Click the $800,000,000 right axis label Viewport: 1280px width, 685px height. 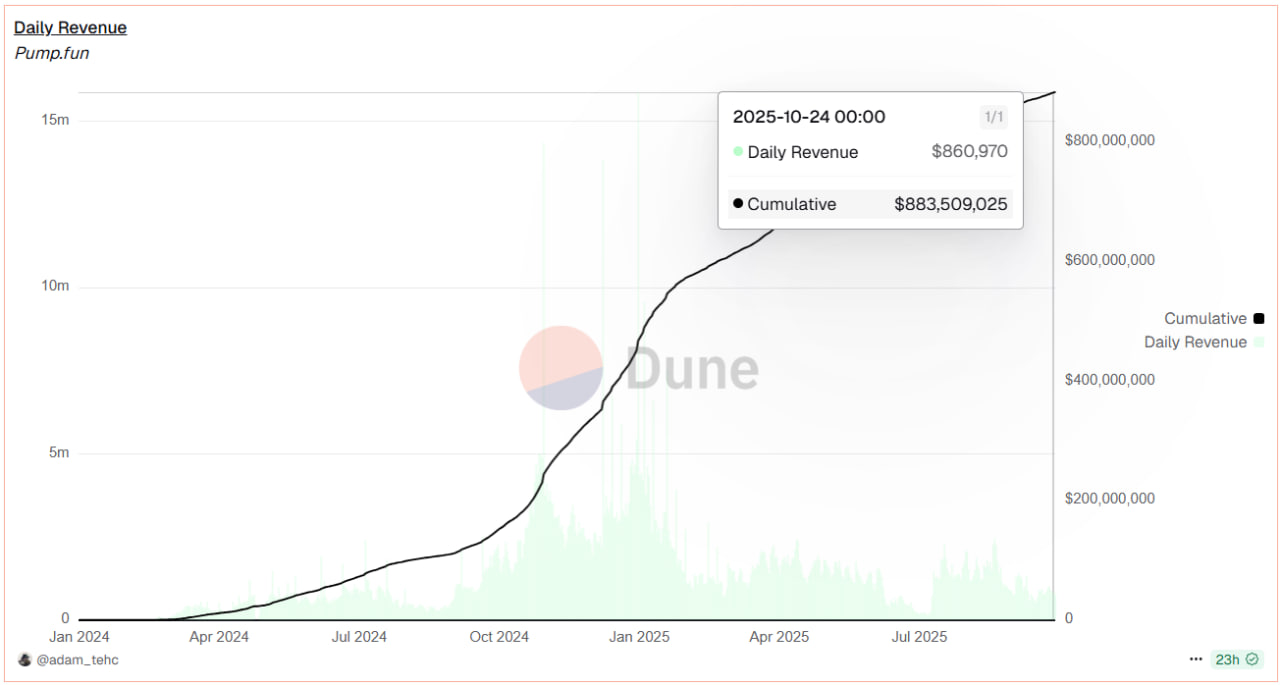tap(1110, 140)
